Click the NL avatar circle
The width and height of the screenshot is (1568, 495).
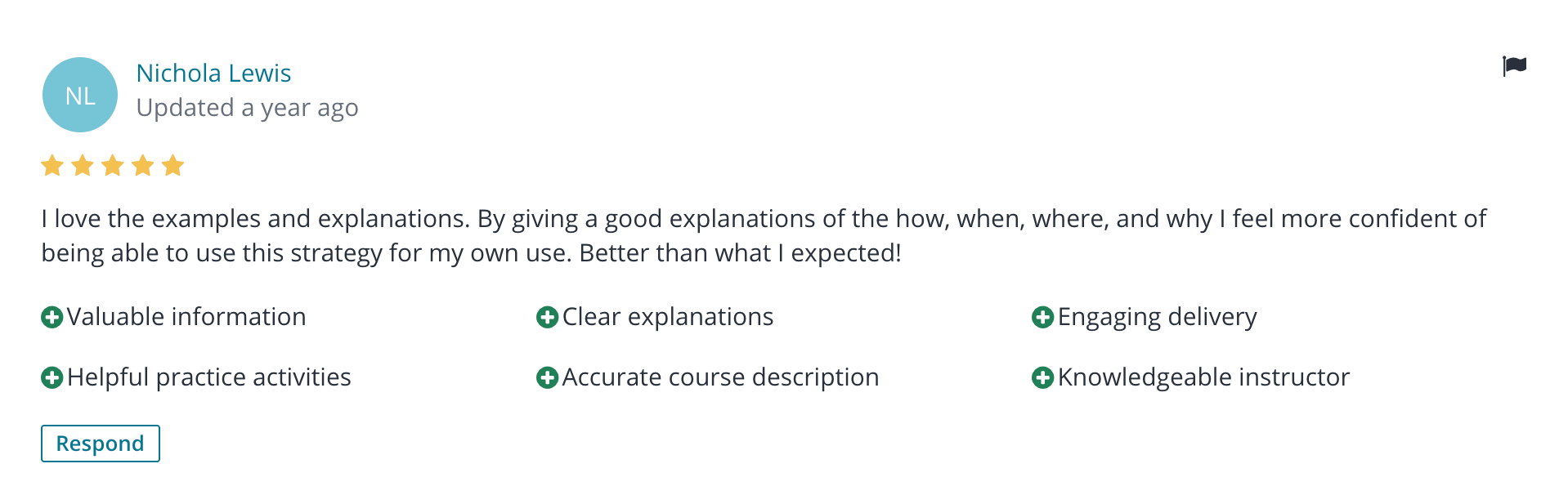[x=80, y=95]
